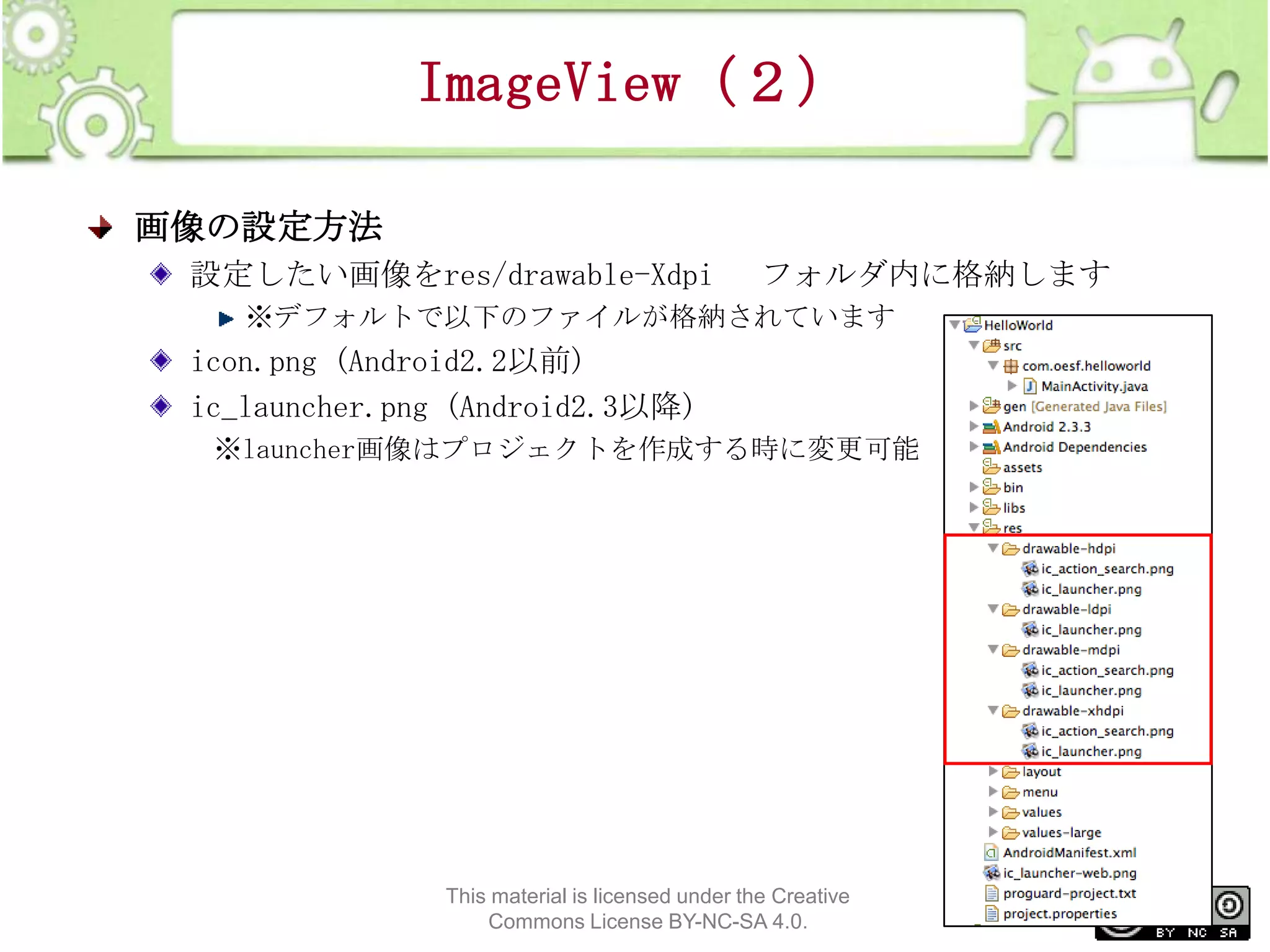Click the drawable-ldpi folder icon

pyautogui.click(x=1011, y=609)
